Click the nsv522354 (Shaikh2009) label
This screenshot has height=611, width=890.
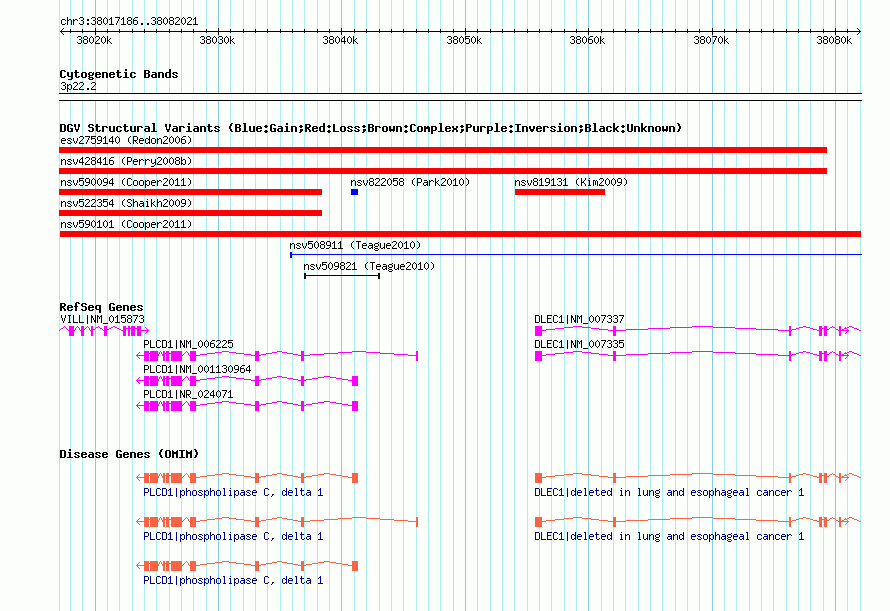click(126, 203)
